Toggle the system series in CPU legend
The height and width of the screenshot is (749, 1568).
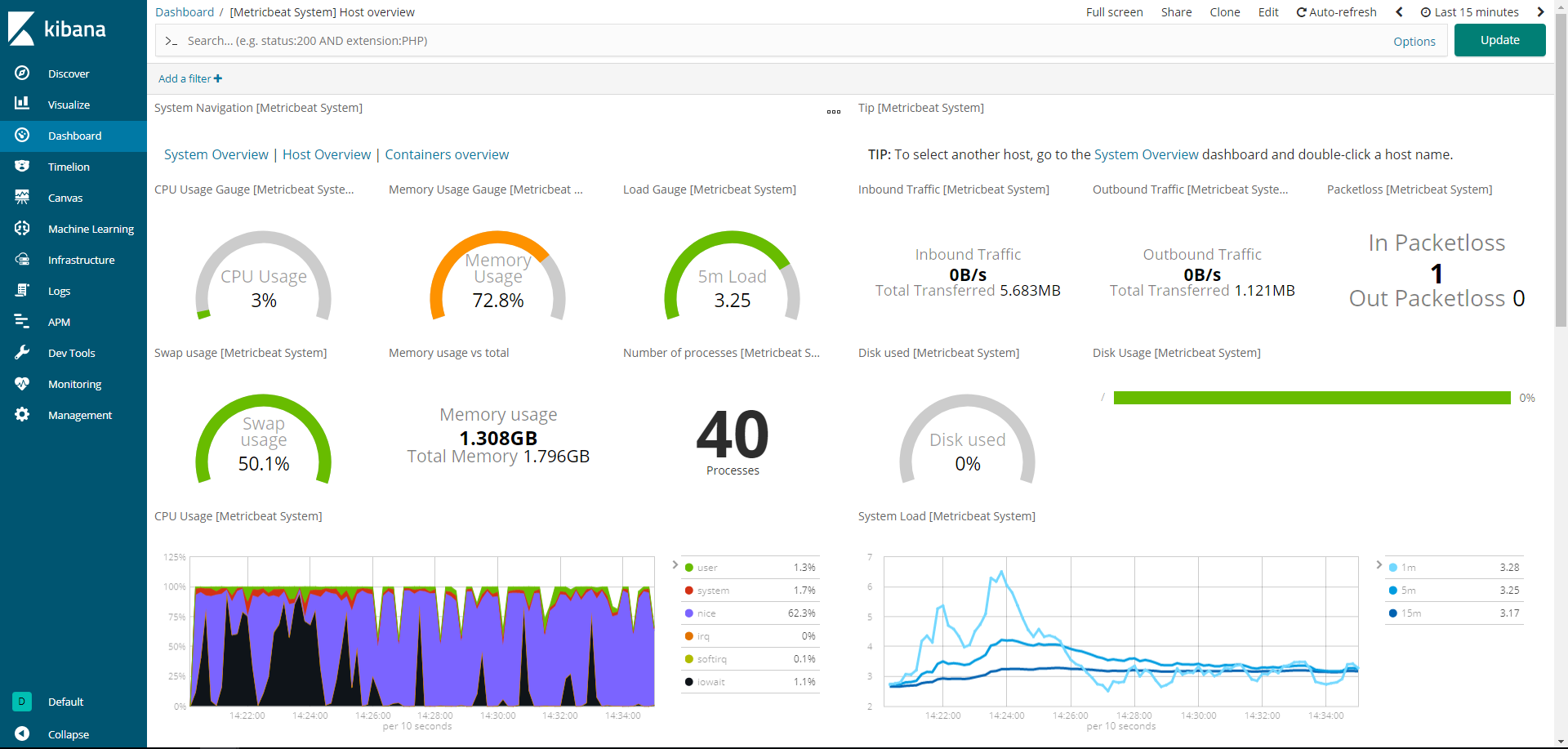750,591
